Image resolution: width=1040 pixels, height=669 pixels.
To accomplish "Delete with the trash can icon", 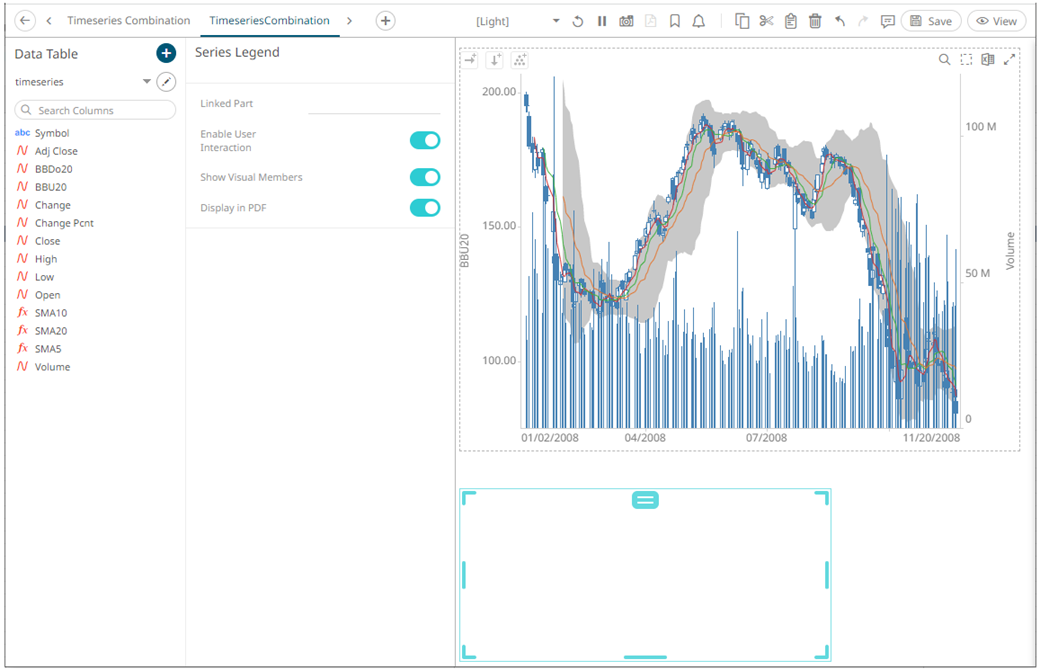I will point(815,21).
